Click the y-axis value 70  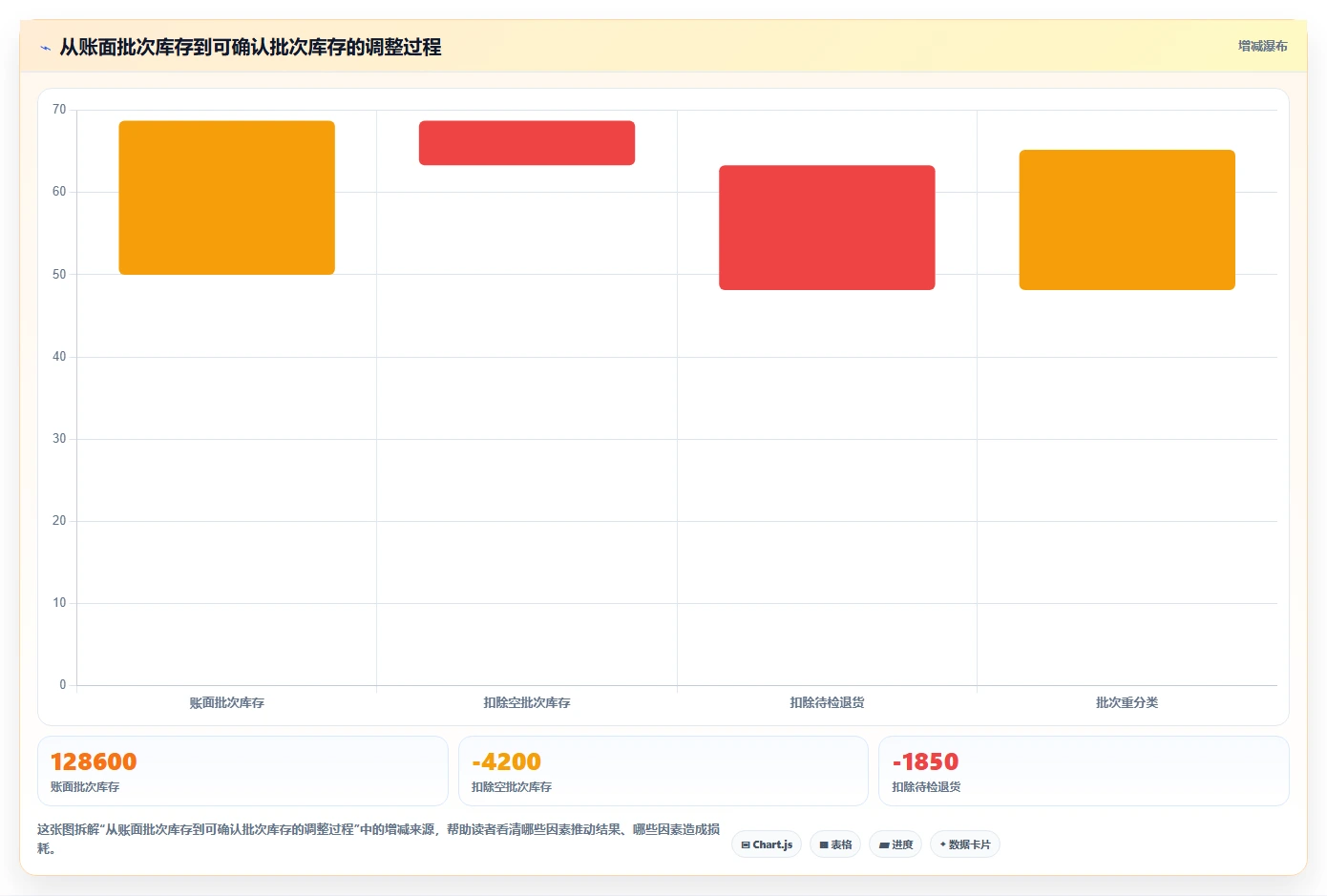[x=59, y=110]
